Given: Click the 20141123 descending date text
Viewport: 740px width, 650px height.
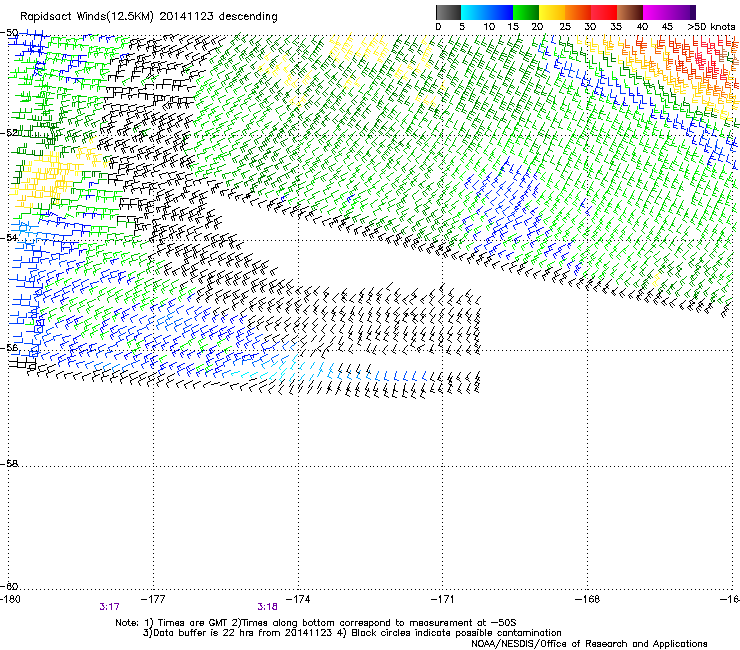Looking at the screenshot, I should point(218,17).
